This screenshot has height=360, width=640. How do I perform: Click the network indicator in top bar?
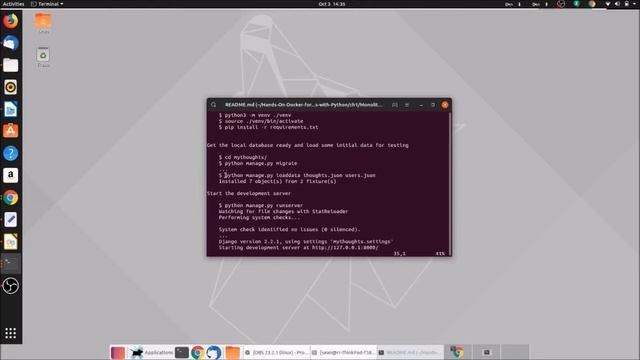(608, 4)
